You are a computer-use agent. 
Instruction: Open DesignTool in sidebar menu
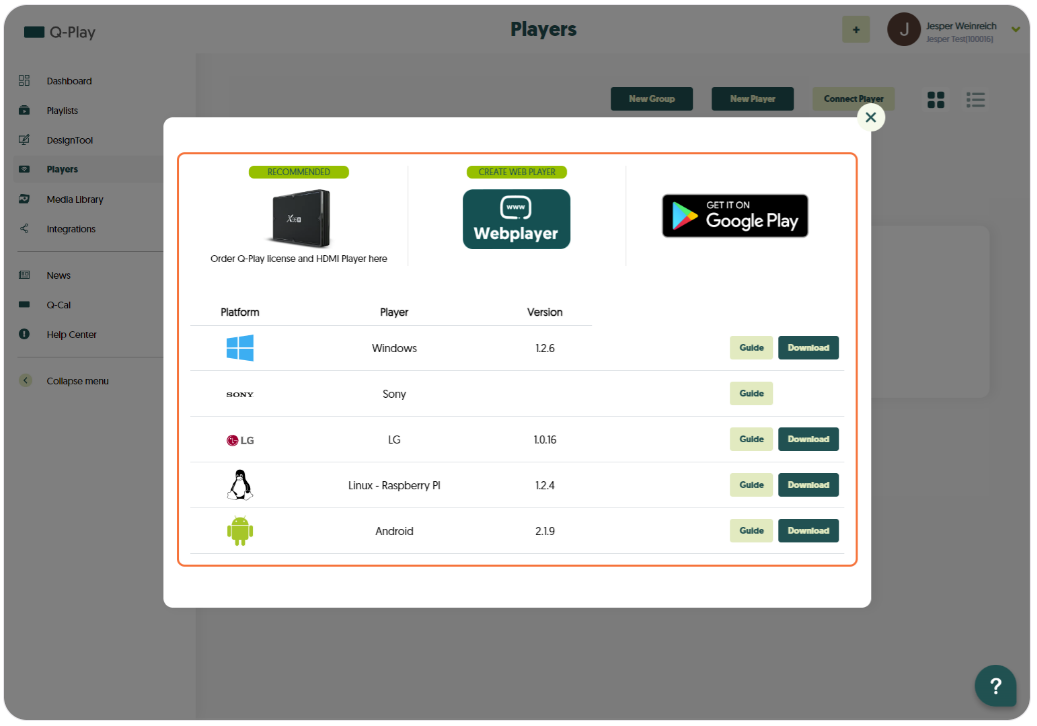point(69,140)
